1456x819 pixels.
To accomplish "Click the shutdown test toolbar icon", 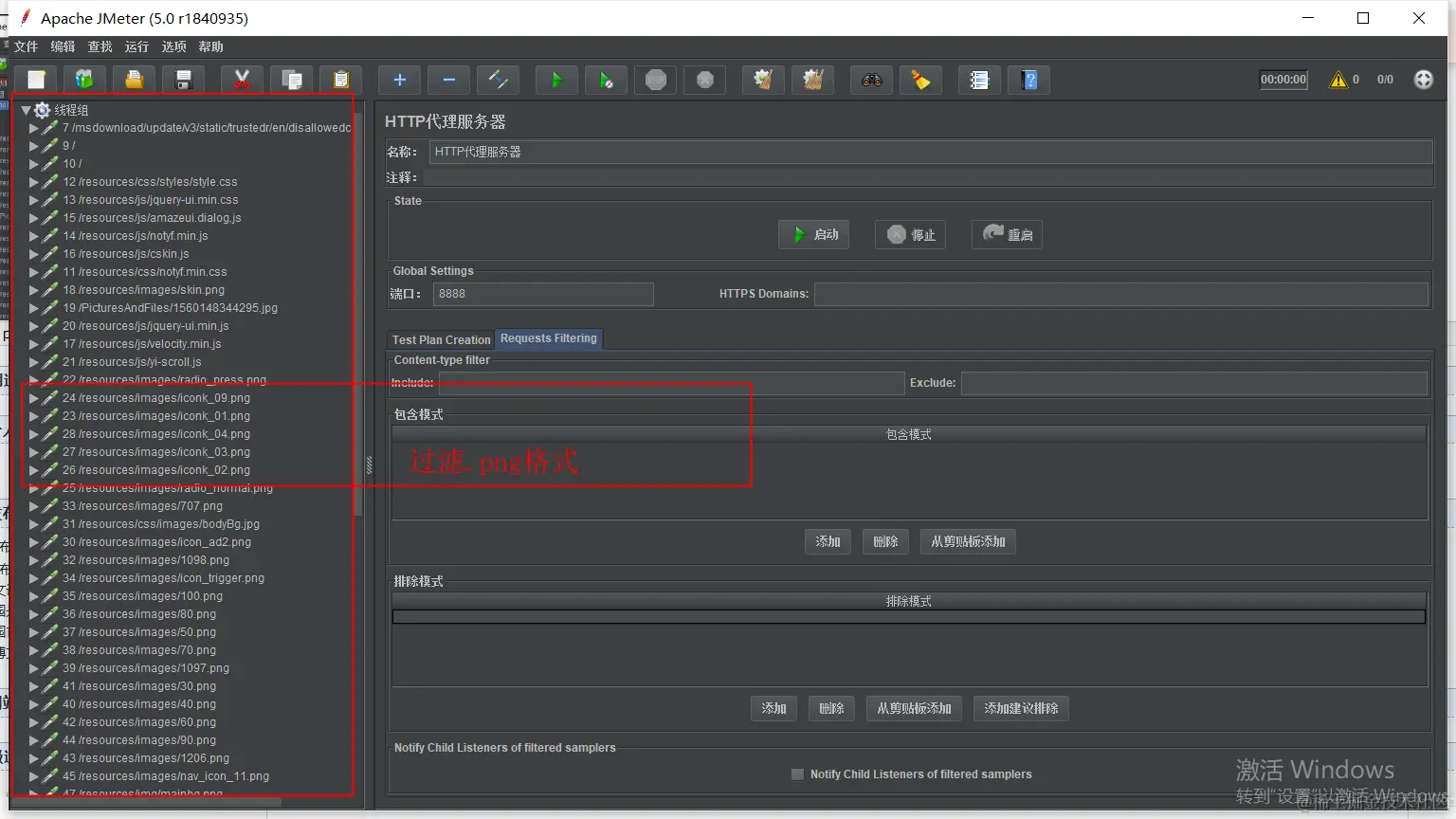I will (x=705, y=81).
